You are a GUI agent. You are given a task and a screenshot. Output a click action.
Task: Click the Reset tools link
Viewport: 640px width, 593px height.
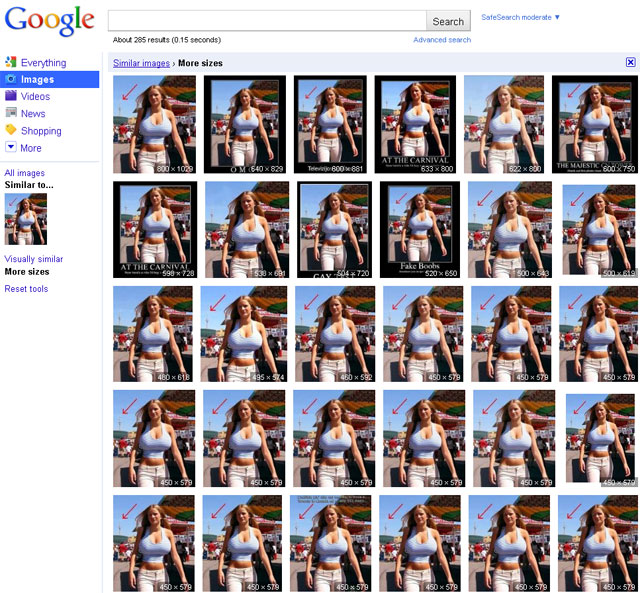tap(26, 289)
